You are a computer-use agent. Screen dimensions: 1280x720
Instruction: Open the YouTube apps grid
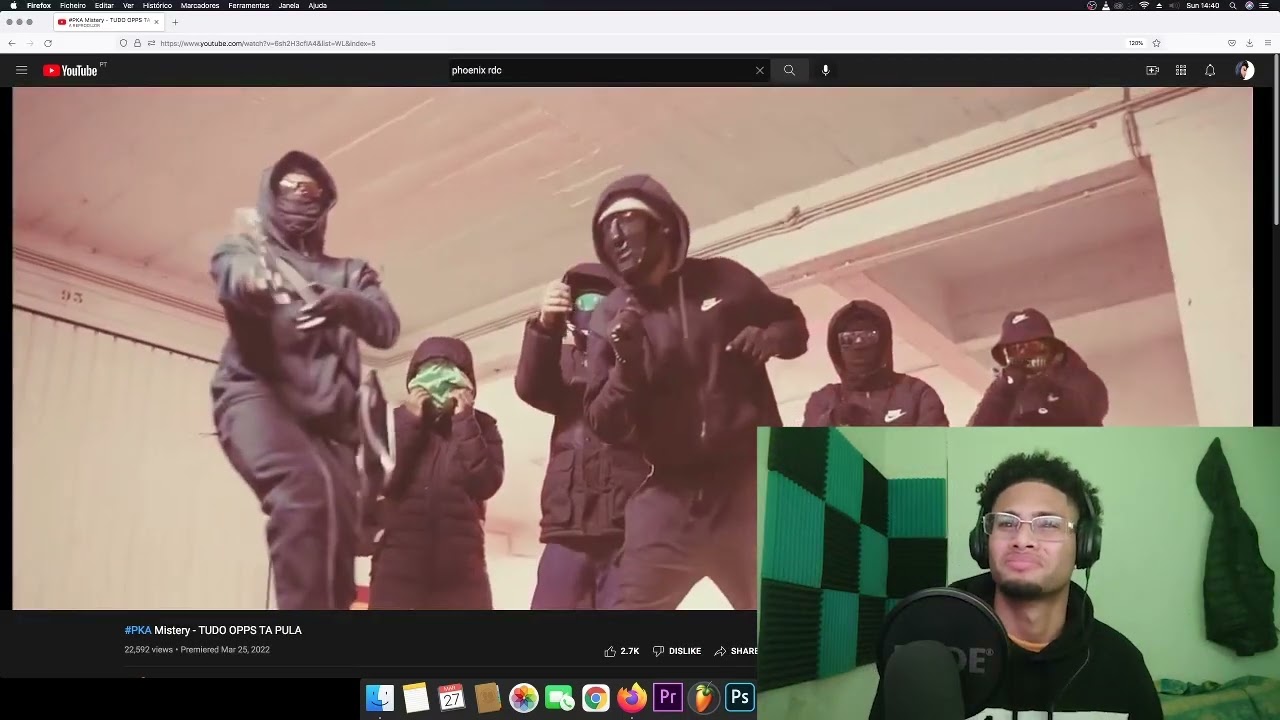click(1181, 70)
